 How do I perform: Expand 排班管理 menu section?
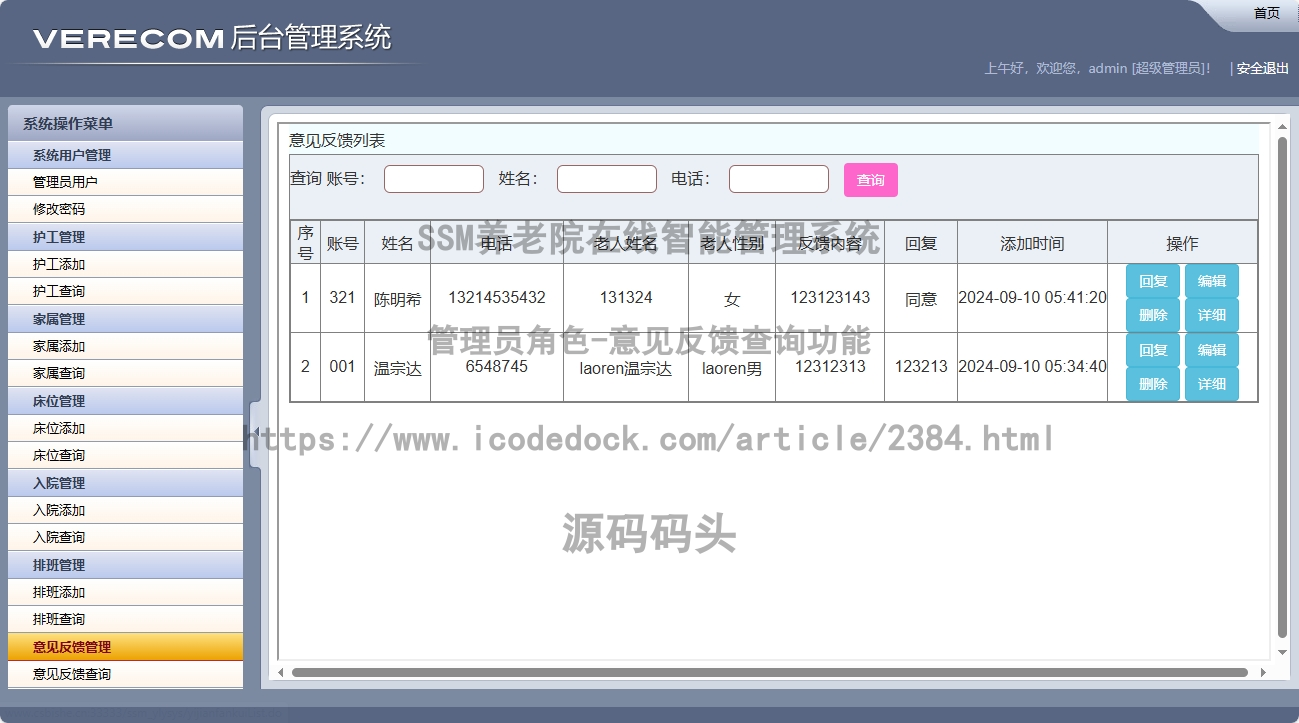pos(125,565)
